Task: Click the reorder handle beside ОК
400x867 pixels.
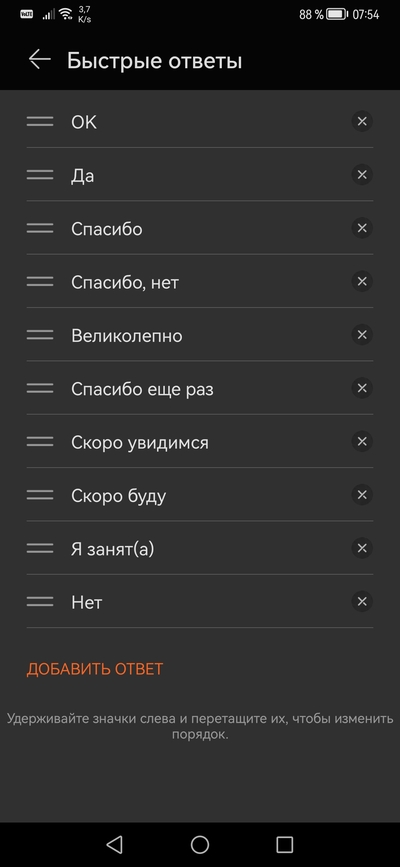Action: 40,122
